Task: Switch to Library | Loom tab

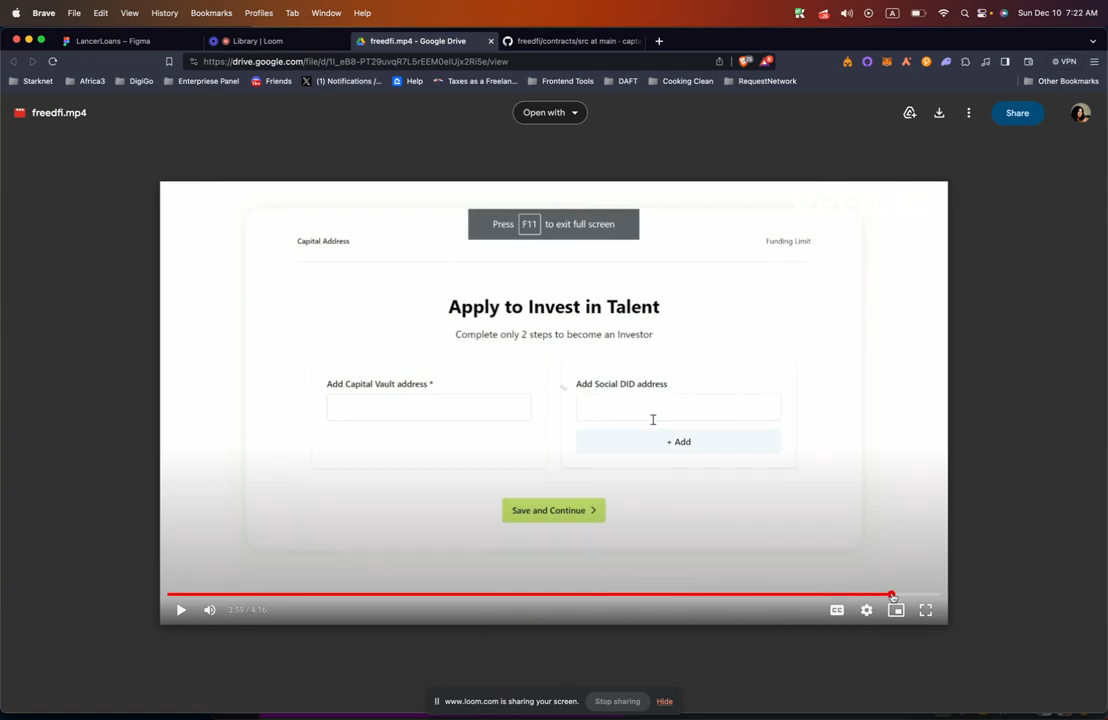Action: click(x=257, y=41)
